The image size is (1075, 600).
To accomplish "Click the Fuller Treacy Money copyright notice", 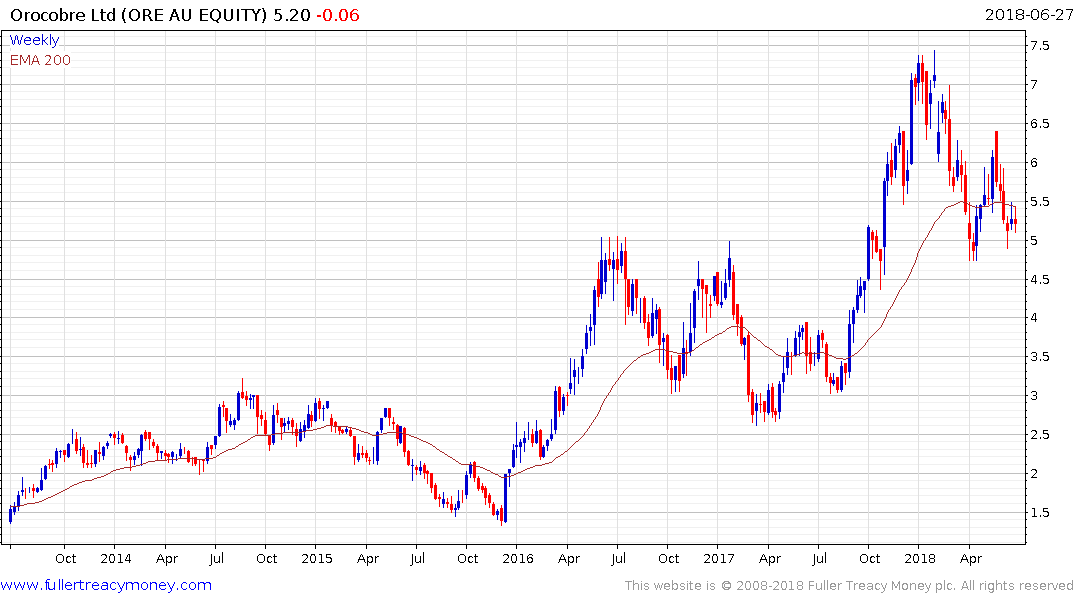I will tap(849, 585).
